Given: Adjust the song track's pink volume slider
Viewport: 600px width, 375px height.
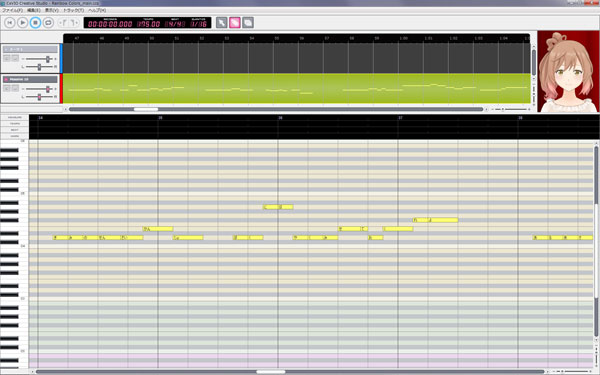Looking at the screenshot, I should click(x=48, y=89).
